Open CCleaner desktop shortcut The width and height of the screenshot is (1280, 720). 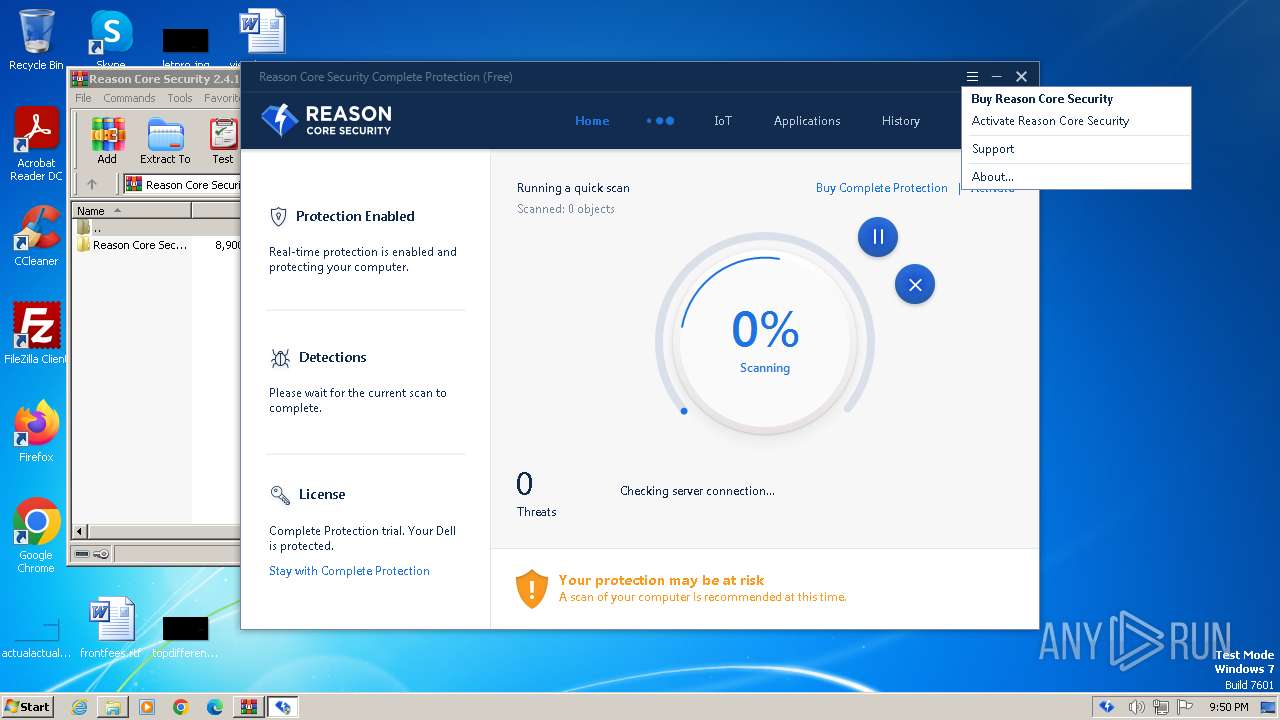36,237
